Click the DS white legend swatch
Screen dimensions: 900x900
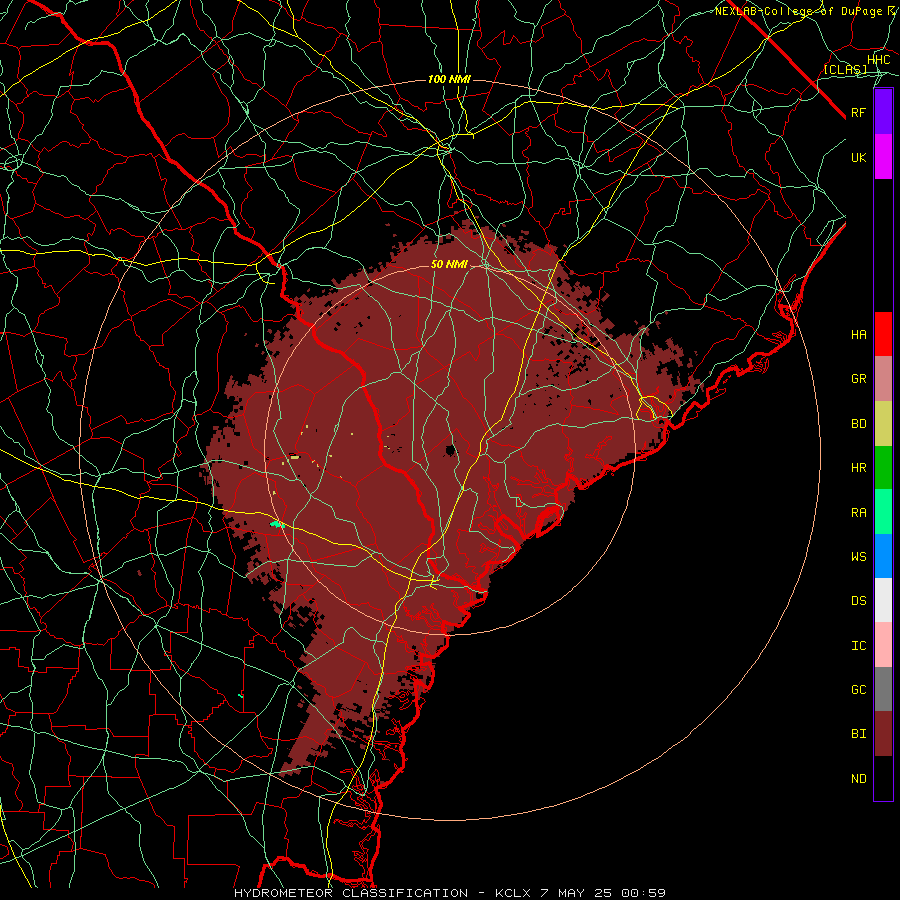point(883,600)
